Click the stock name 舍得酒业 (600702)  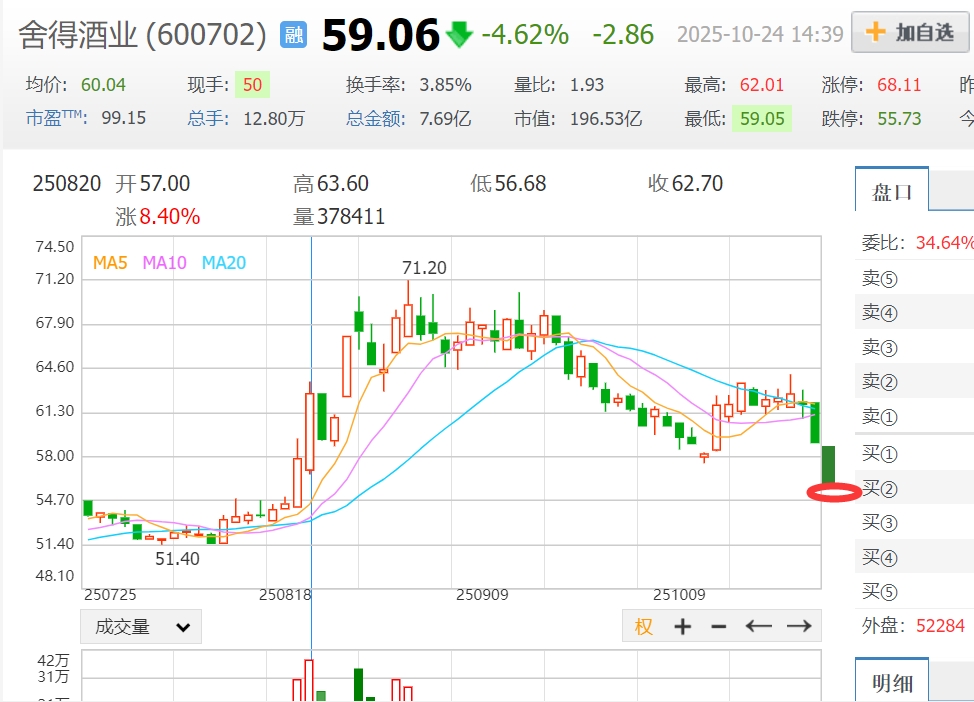143,34
